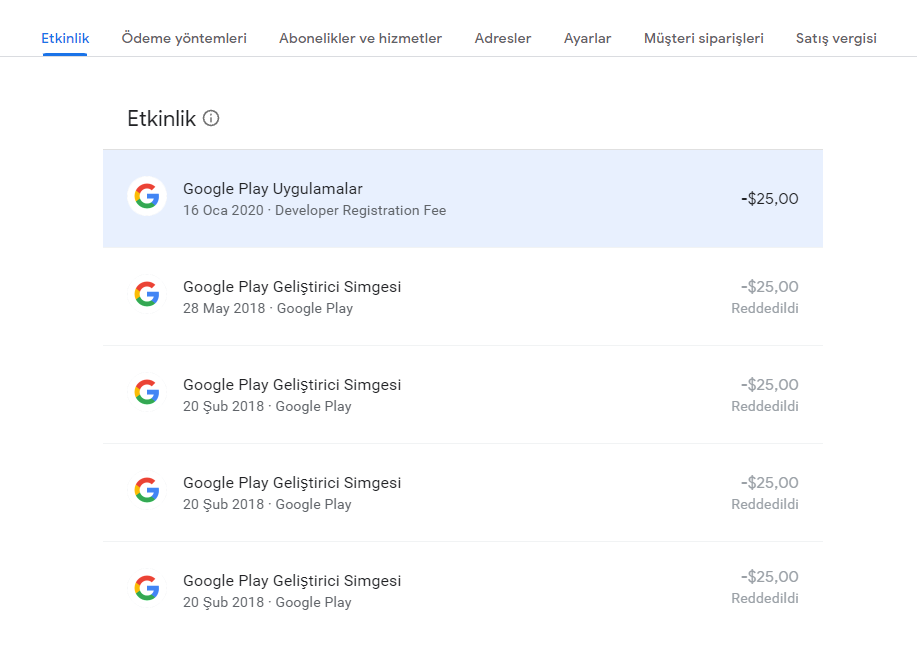Open Müşteri siparişleri tab
This screenshot has width=917, height=659.
tap(704, 39)
